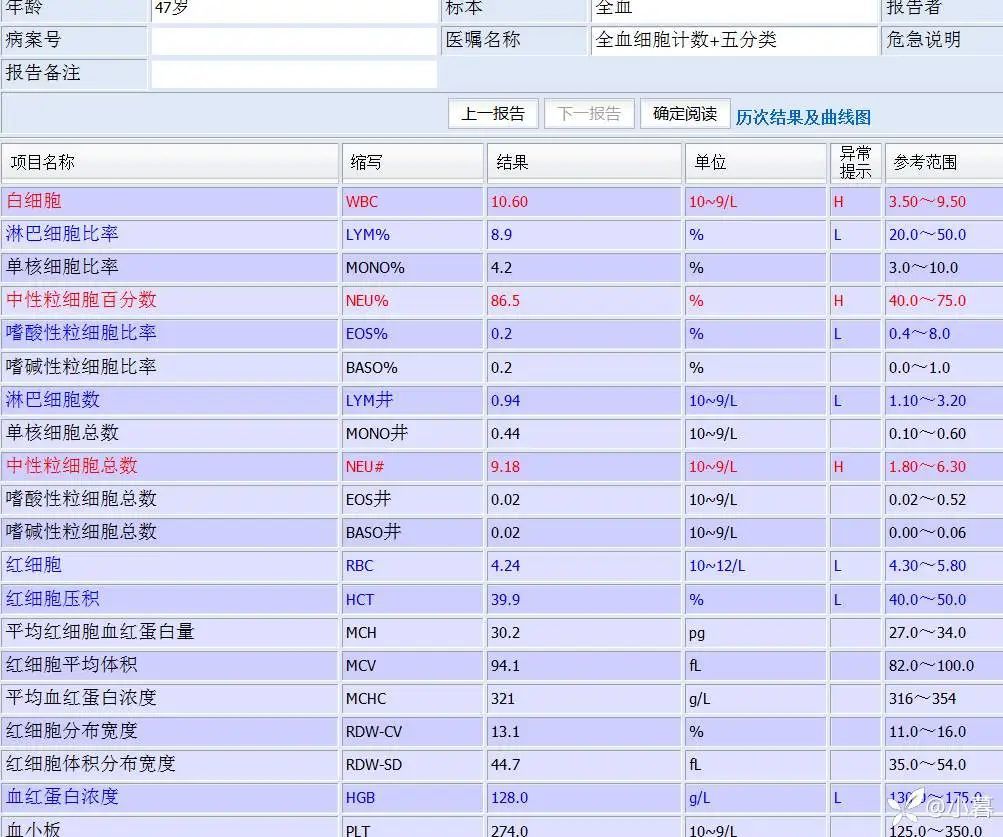
Task: Click the MCH abbreviation cell
Action: tap(413, 633)
